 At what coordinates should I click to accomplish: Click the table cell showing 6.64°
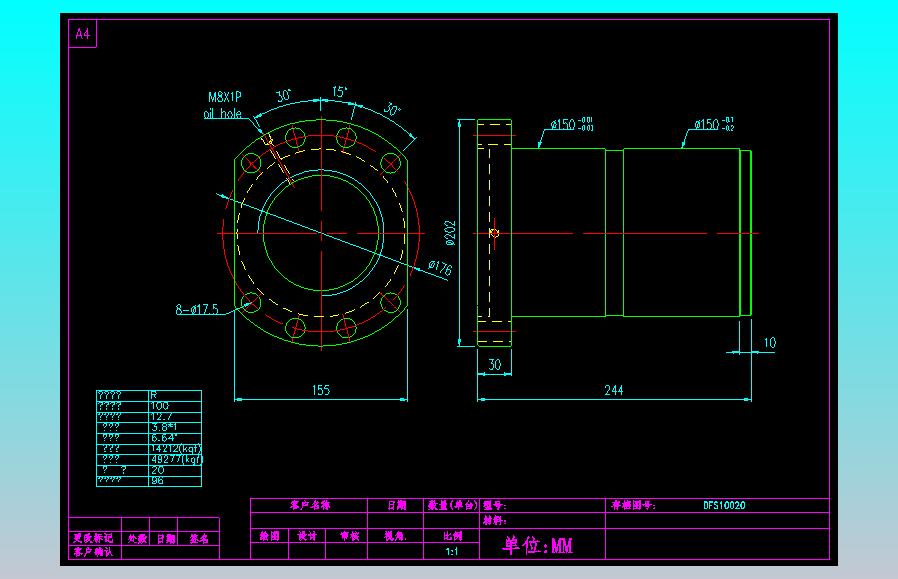click(175, 438)
